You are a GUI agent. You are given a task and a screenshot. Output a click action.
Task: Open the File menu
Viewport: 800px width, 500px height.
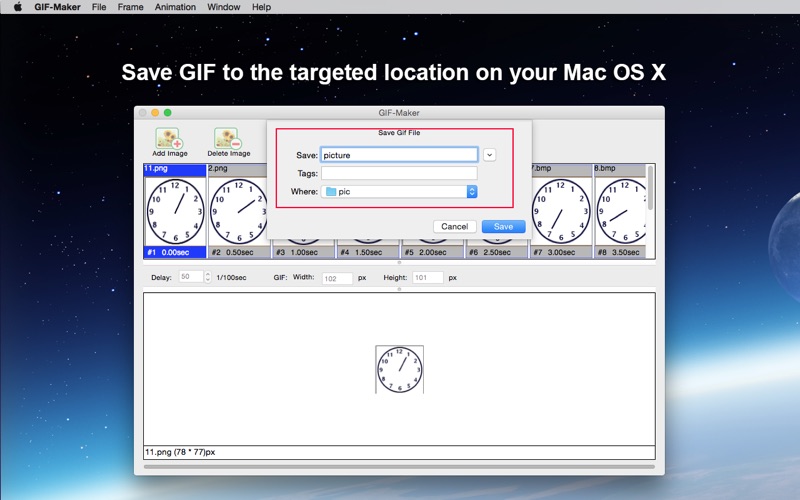coord(99,7)
